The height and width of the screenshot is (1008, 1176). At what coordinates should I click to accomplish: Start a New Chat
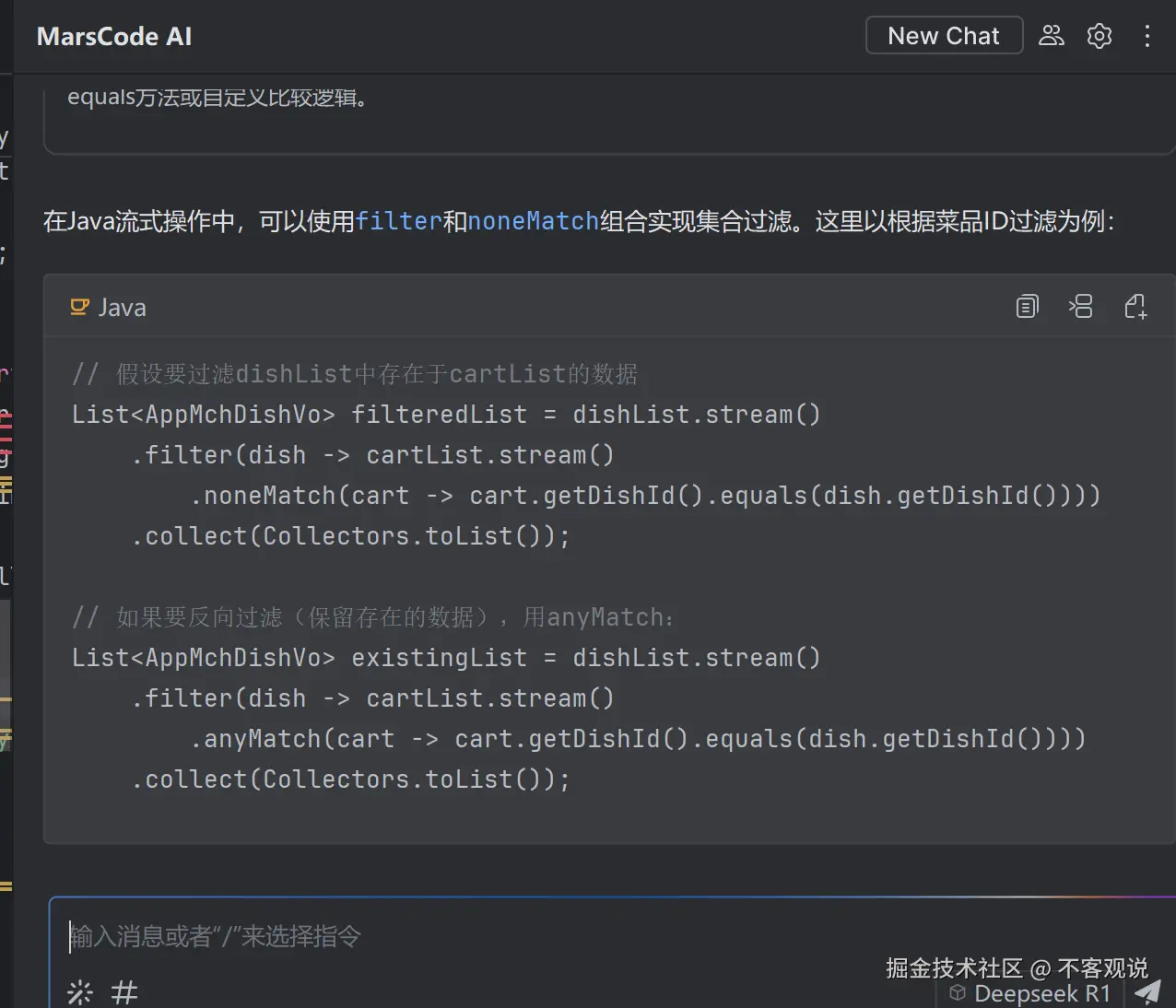coord(943,35)
